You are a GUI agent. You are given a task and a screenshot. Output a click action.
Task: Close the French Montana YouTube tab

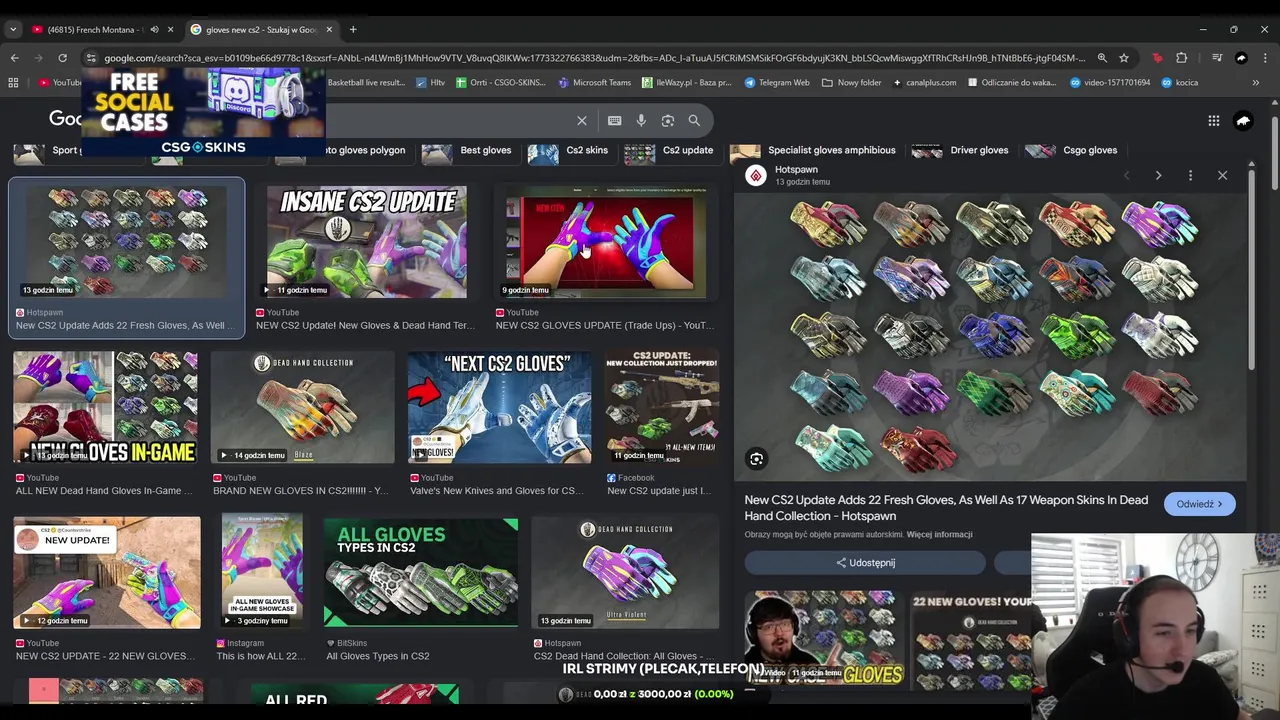click(x=170, y=29)
